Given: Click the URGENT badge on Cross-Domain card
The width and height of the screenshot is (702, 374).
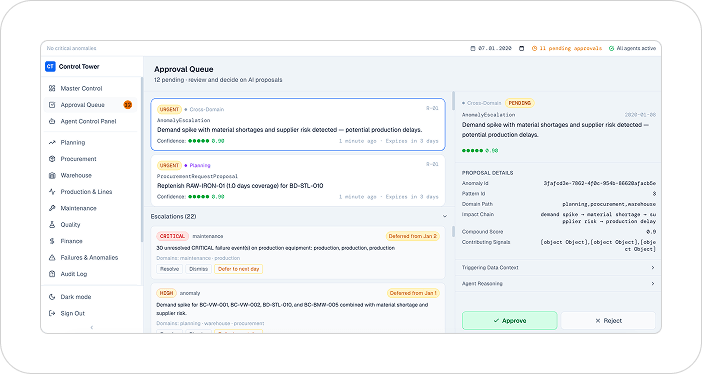Looking at the screenshot, I should 169,109.
